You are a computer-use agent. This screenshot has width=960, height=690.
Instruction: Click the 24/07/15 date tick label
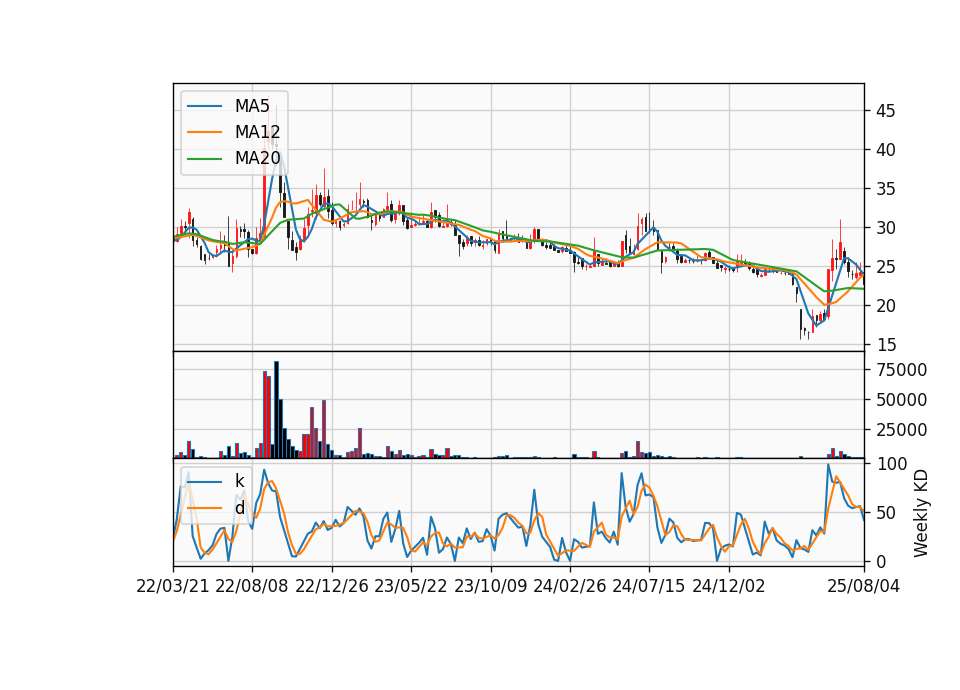click(x=648, y=586)
